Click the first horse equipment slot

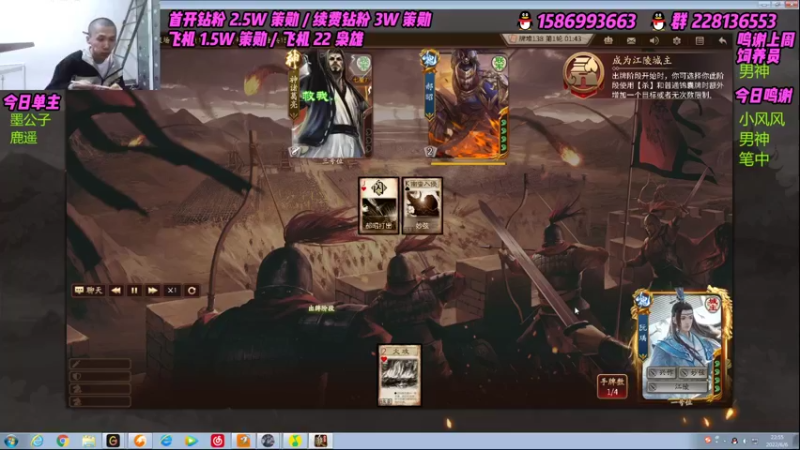[100, 389]
